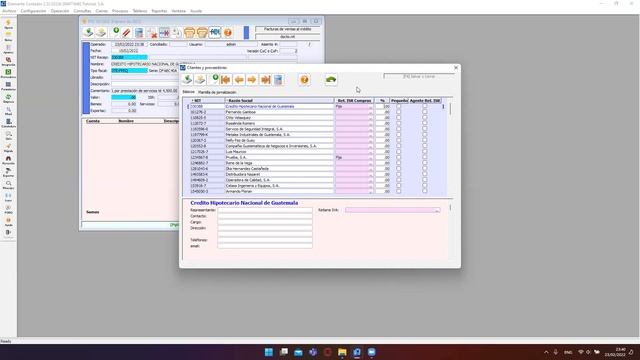Click the Teléfonos input field
This screenshot has width=640, height=360.
(x=265, y=240)
